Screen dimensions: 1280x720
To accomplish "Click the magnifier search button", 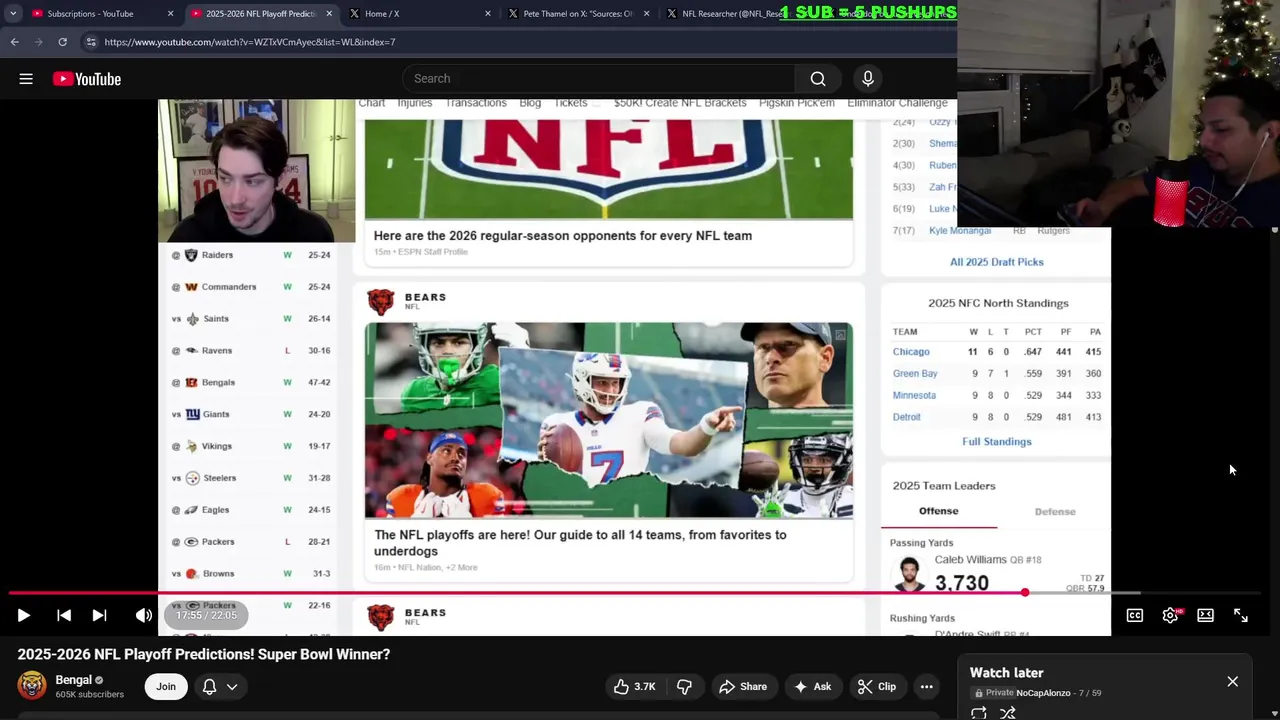I will 818,79.
